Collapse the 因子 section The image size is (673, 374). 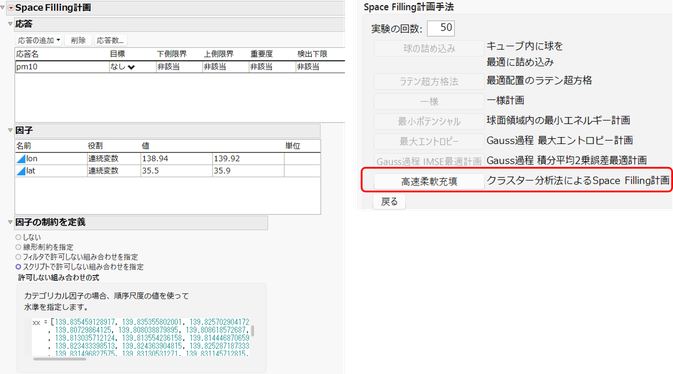[10, 130]
